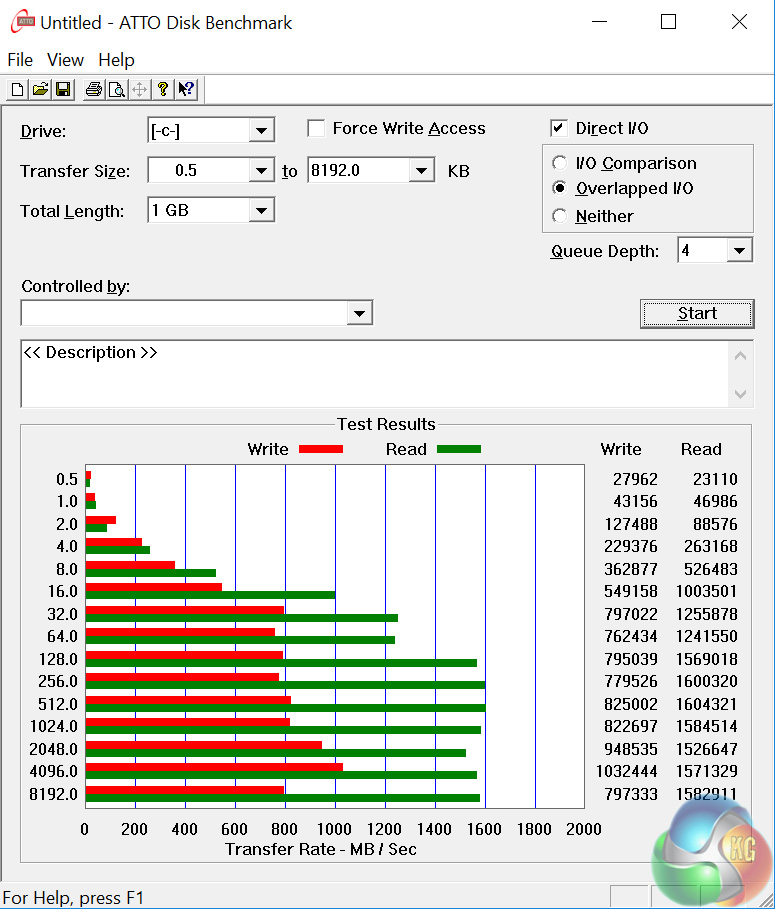Select I/O Comparison radio button
The width and height of the screenshot is (775, 909).
[x=559, y=163]
